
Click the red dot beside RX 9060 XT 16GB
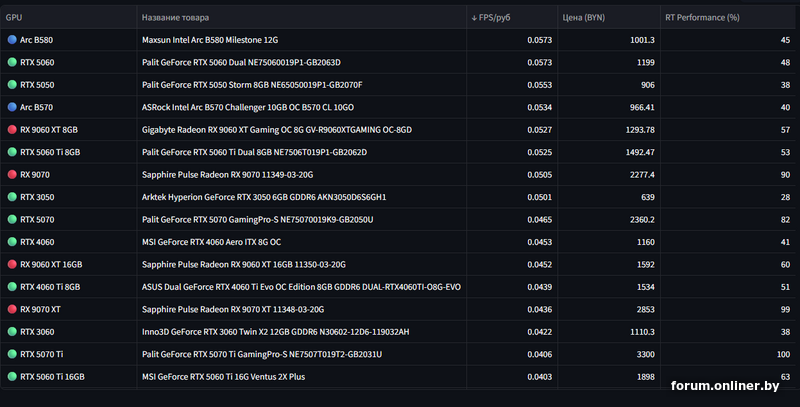point(12,264)
